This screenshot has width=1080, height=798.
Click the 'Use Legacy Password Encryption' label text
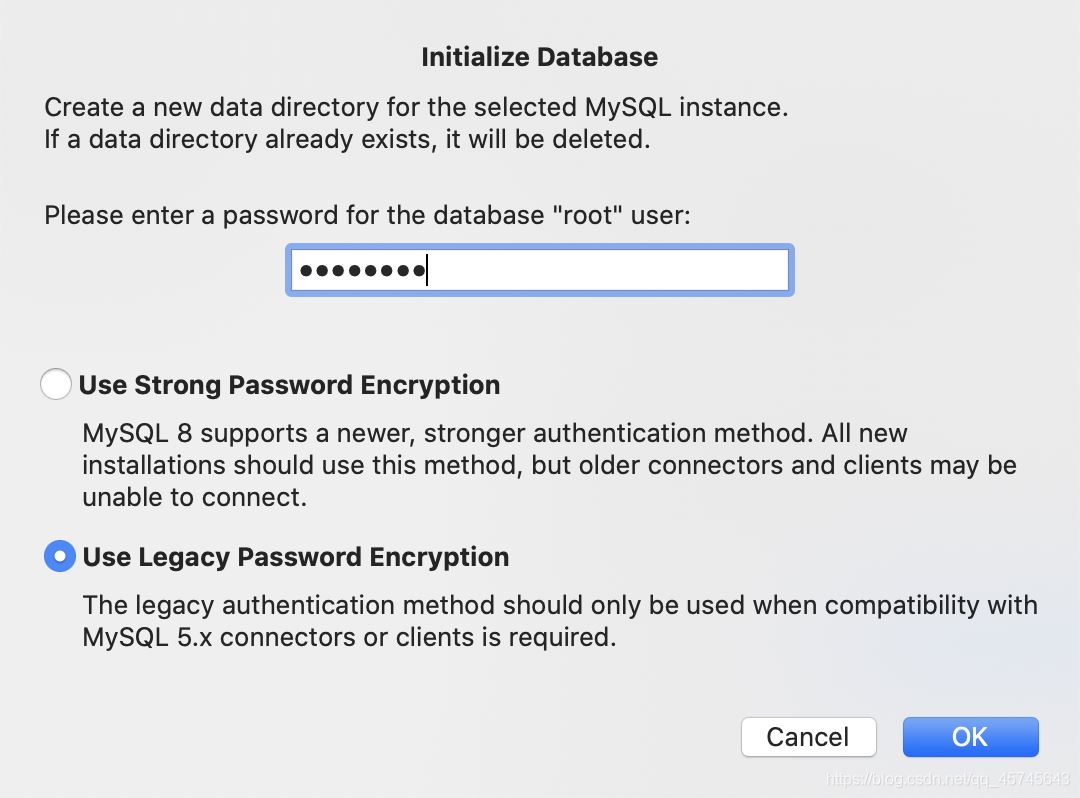click(295, 557)
